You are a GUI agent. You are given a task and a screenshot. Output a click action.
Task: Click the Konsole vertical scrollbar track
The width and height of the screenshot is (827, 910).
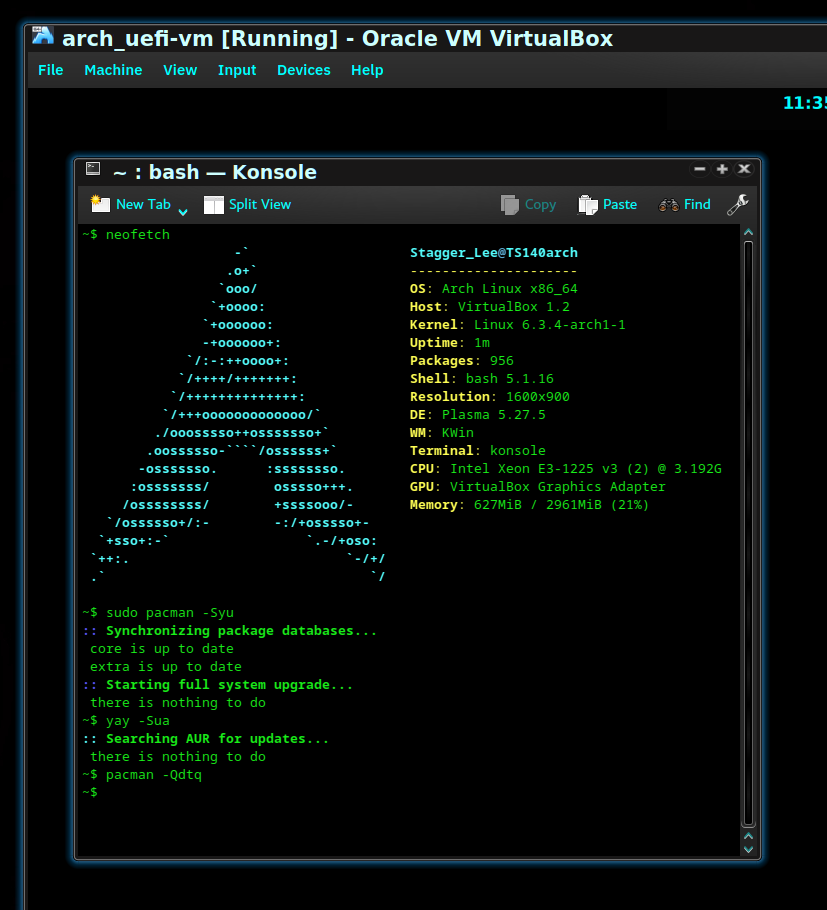point(749,532)
